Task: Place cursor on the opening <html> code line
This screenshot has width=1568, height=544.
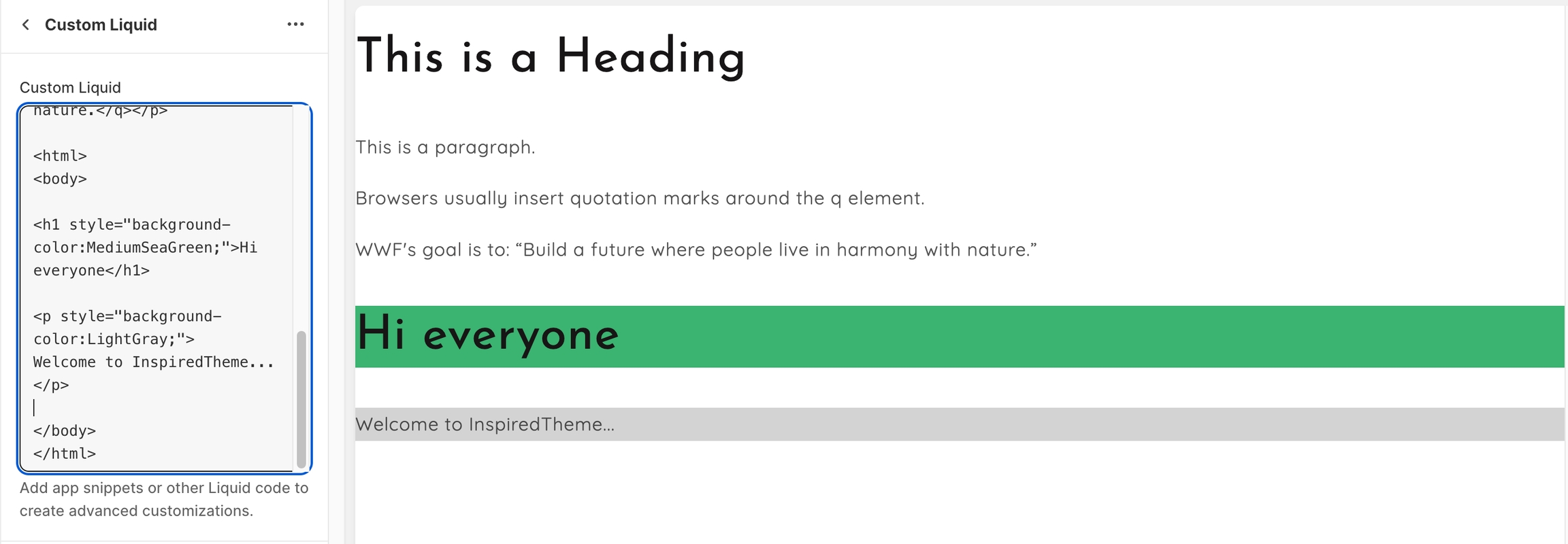Action: coord(60,156)
